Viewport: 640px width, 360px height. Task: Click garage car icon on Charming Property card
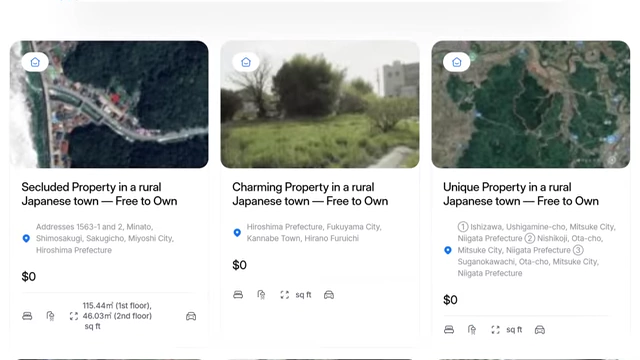point(329,295)
